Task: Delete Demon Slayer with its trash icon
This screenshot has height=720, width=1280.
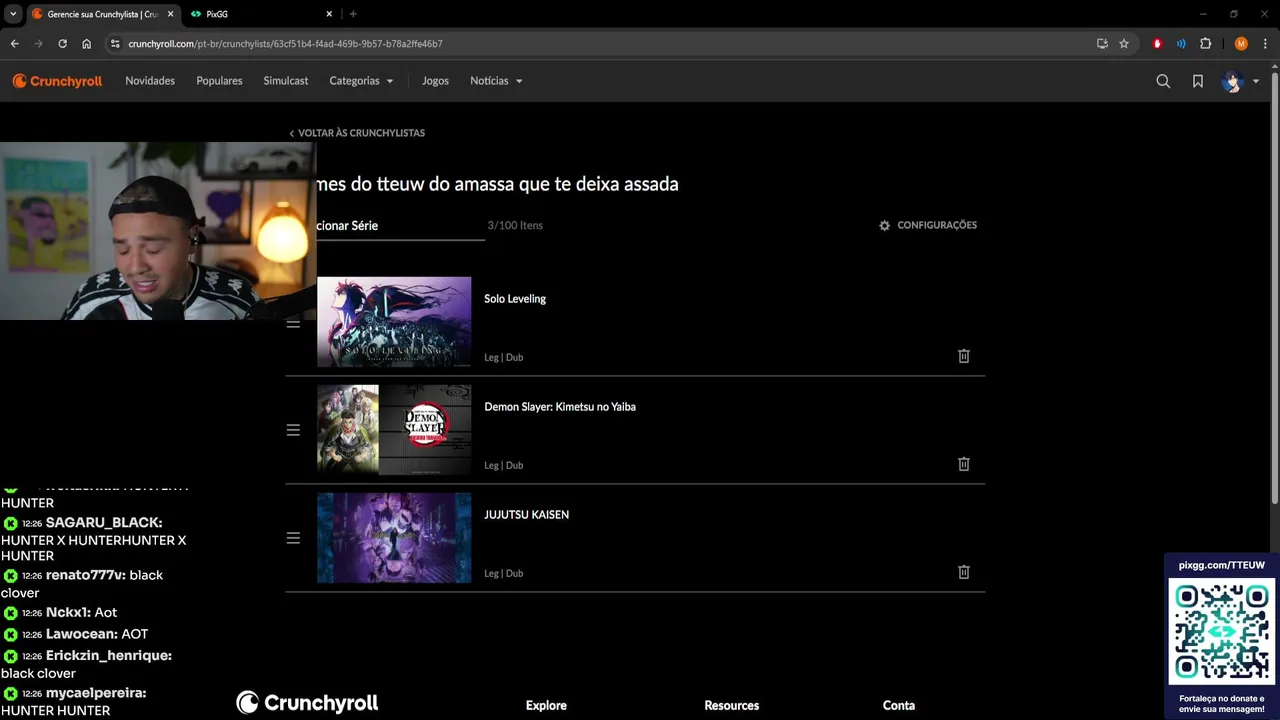Action: pyautogui.click(x=964, y=464)
